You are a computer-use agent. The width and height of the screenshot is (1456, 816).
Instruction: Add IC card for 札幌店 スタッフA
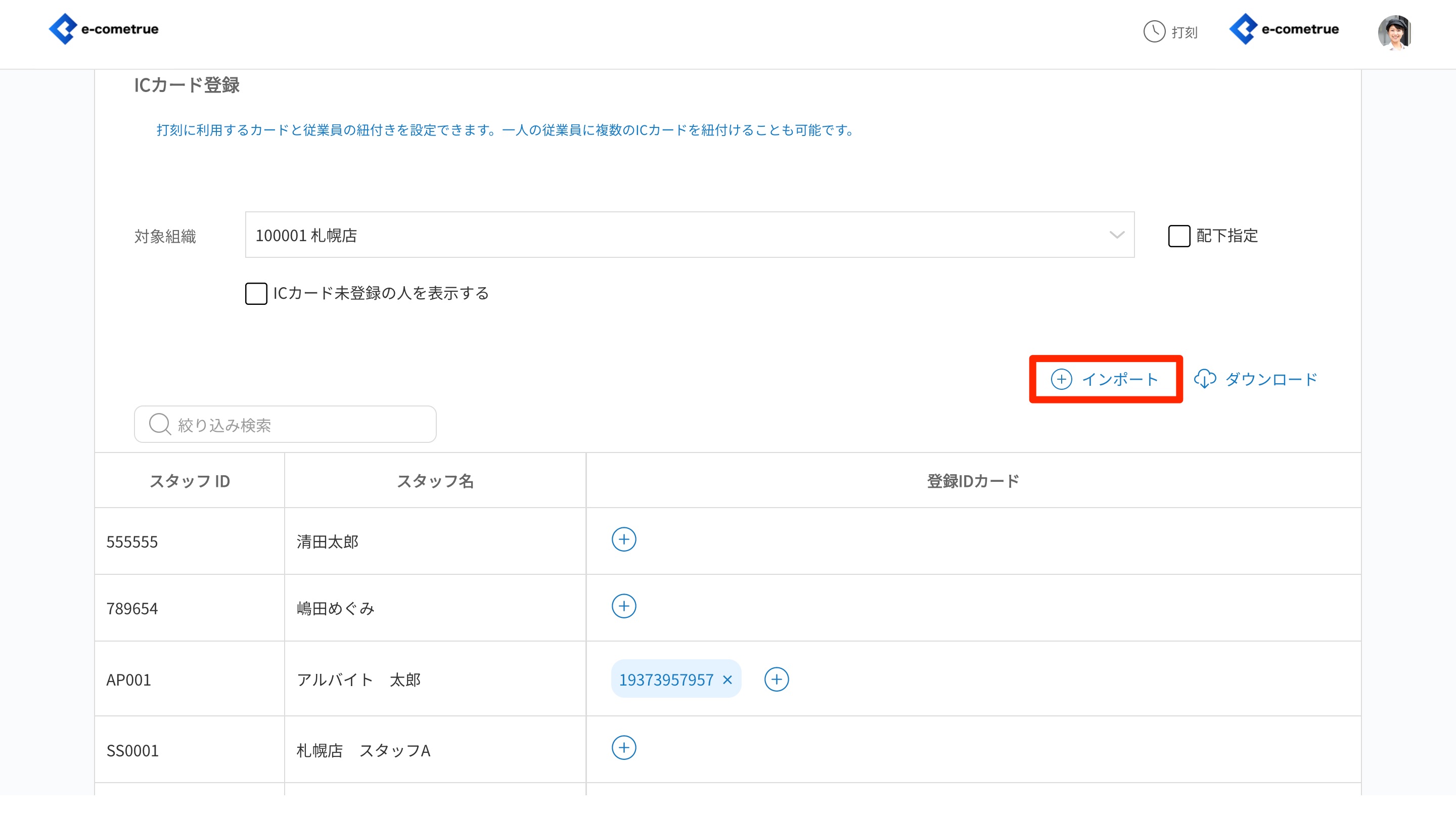(x=623, y=748)
